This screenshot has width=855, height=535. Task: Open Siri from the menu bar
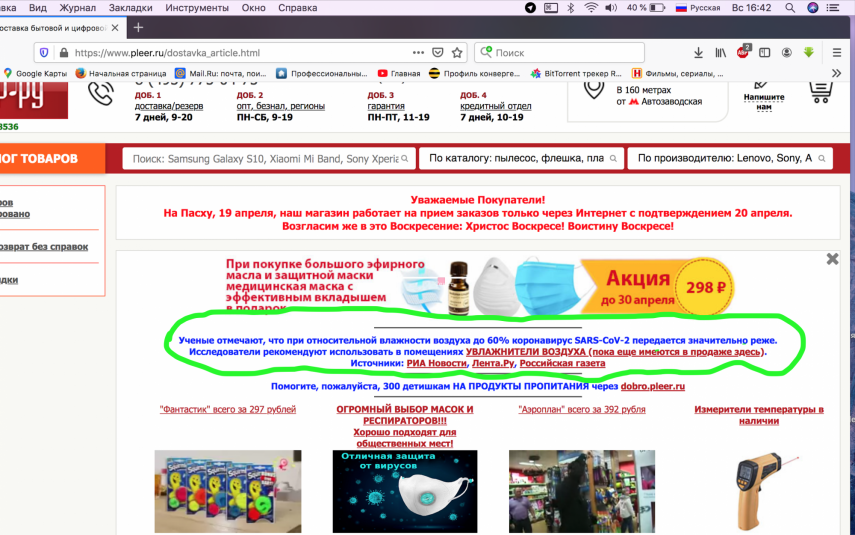[x=812, y=8]
